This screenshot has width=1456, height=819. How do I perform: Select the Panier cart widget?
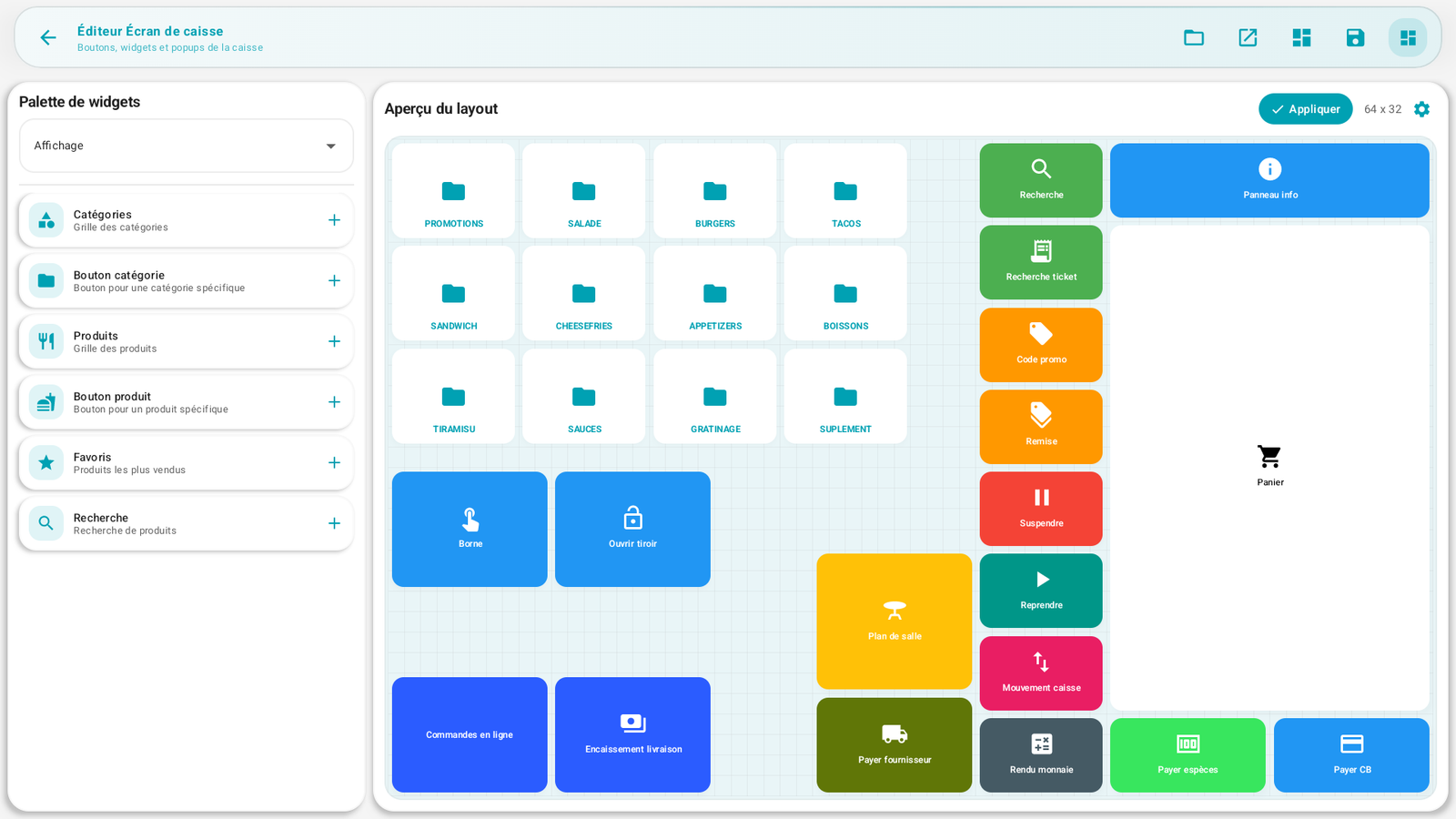(1269, 468)
